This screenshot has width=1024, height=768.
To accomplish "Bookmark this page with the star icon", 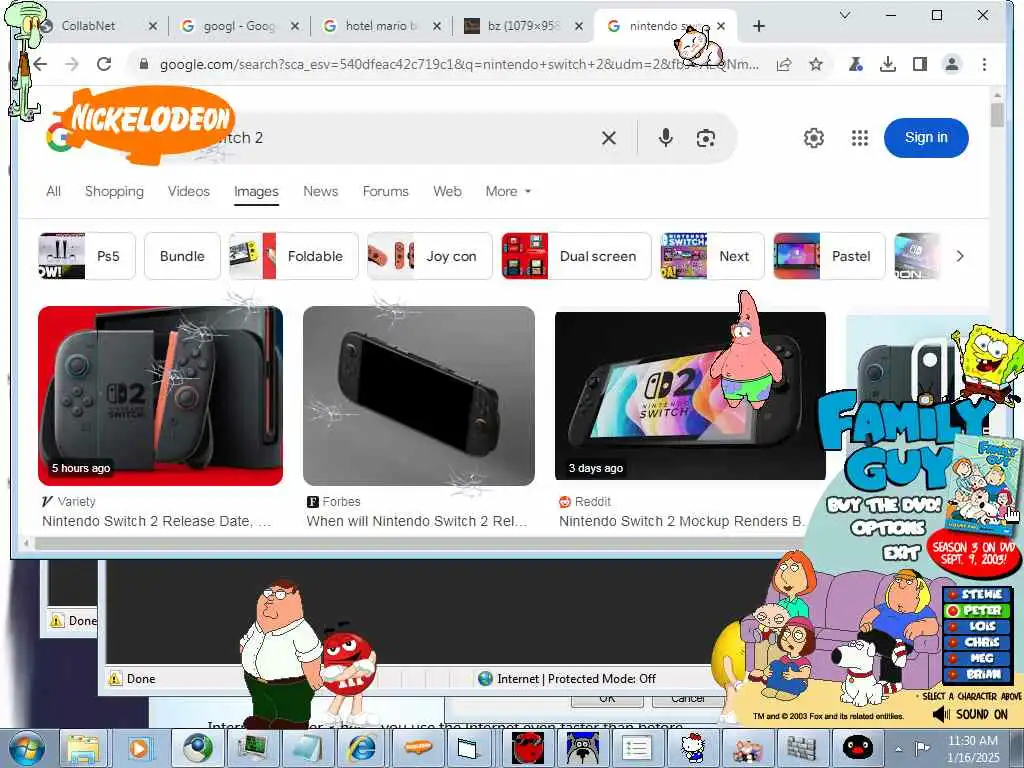I will pos(816,64).
